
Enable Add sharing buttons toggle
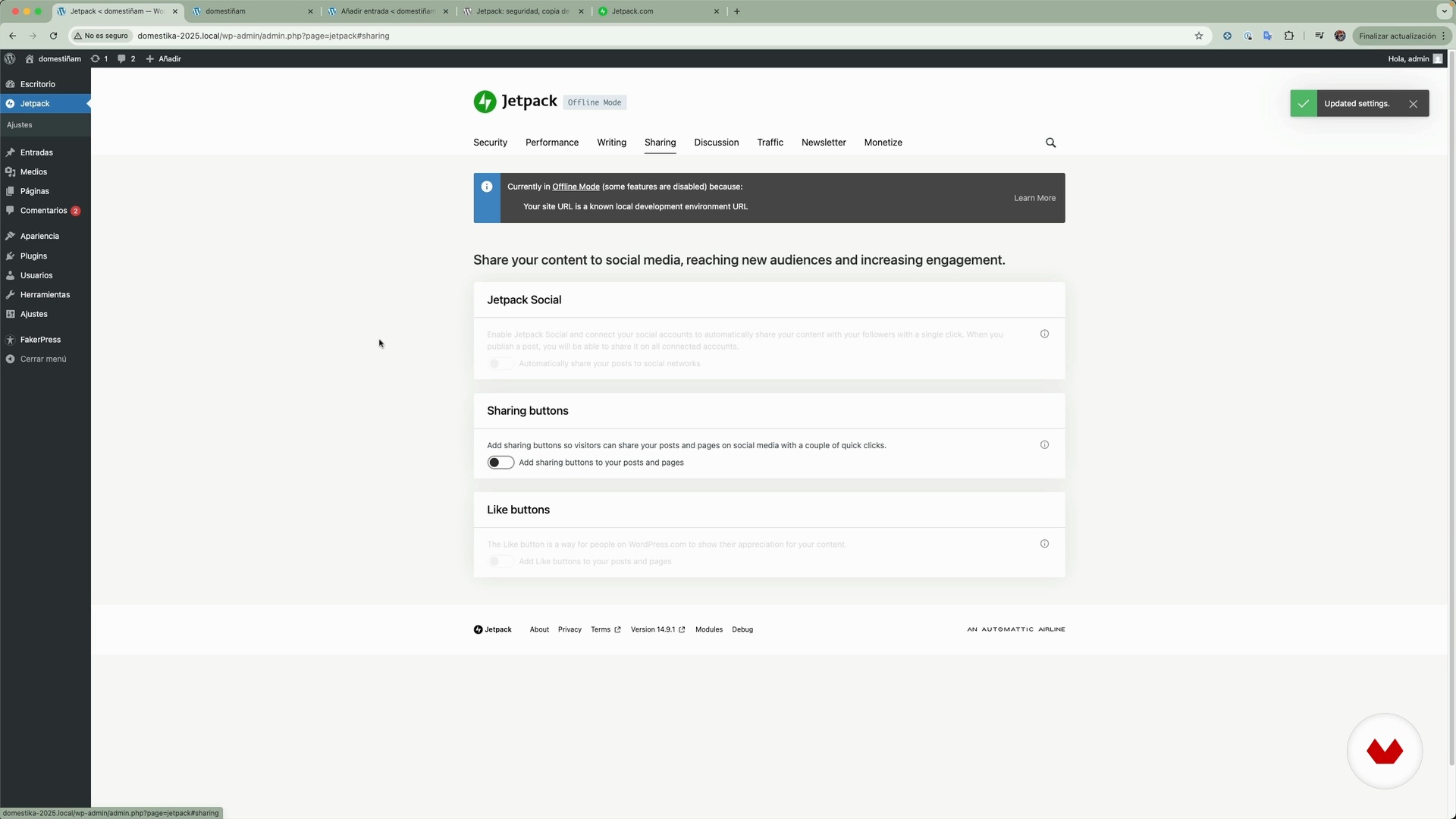click(500, 463)
